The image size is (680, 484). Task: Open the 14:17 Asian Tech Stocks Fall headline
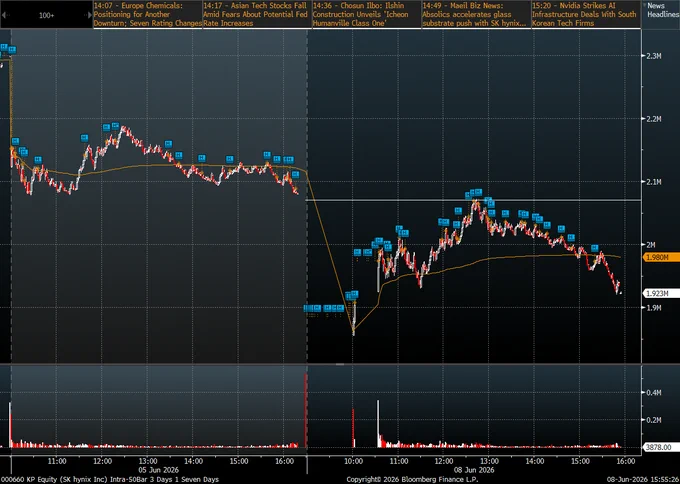point(257,14)
